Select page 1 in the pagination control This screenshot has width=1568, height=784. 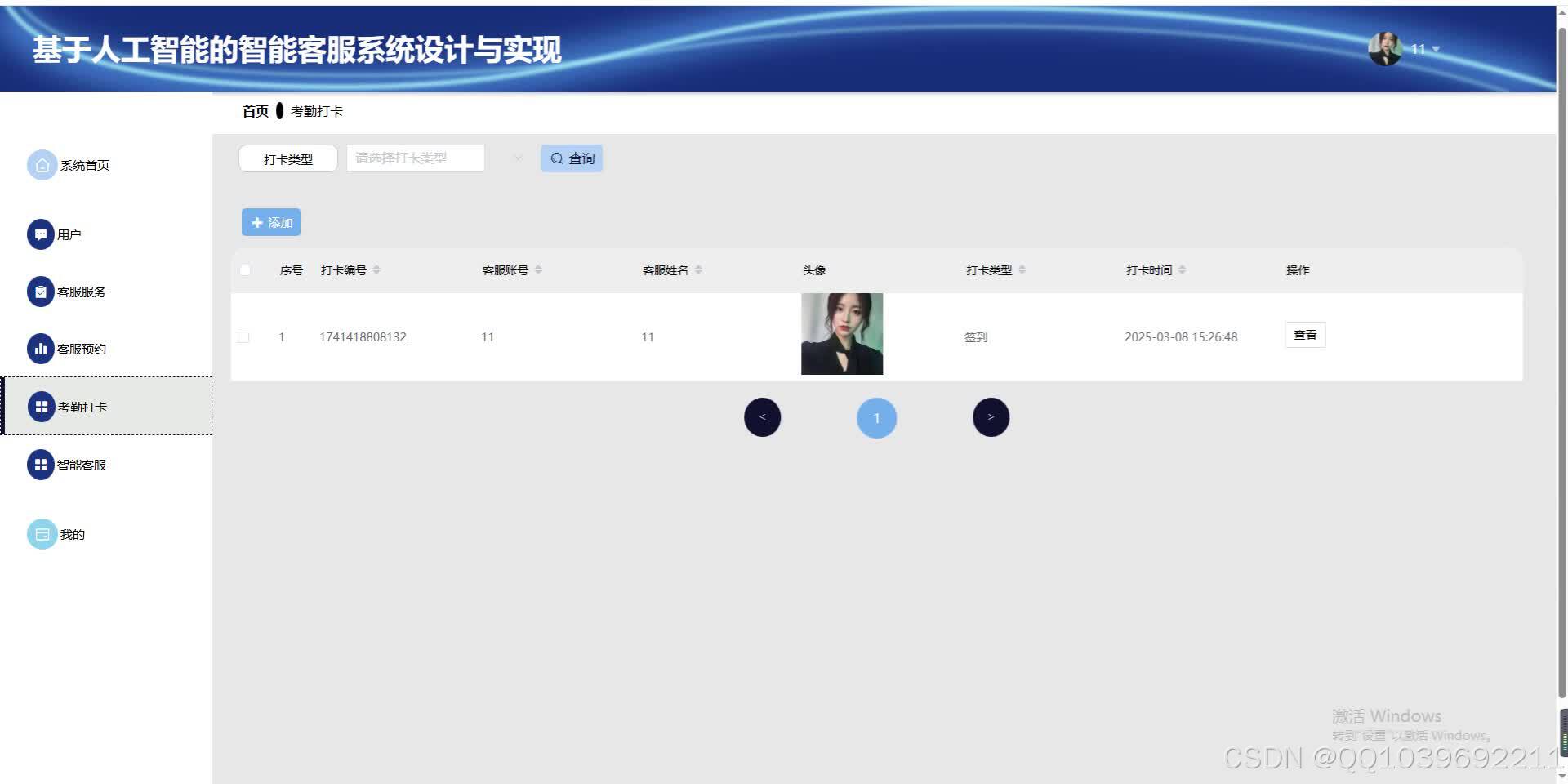click(876, 417)
